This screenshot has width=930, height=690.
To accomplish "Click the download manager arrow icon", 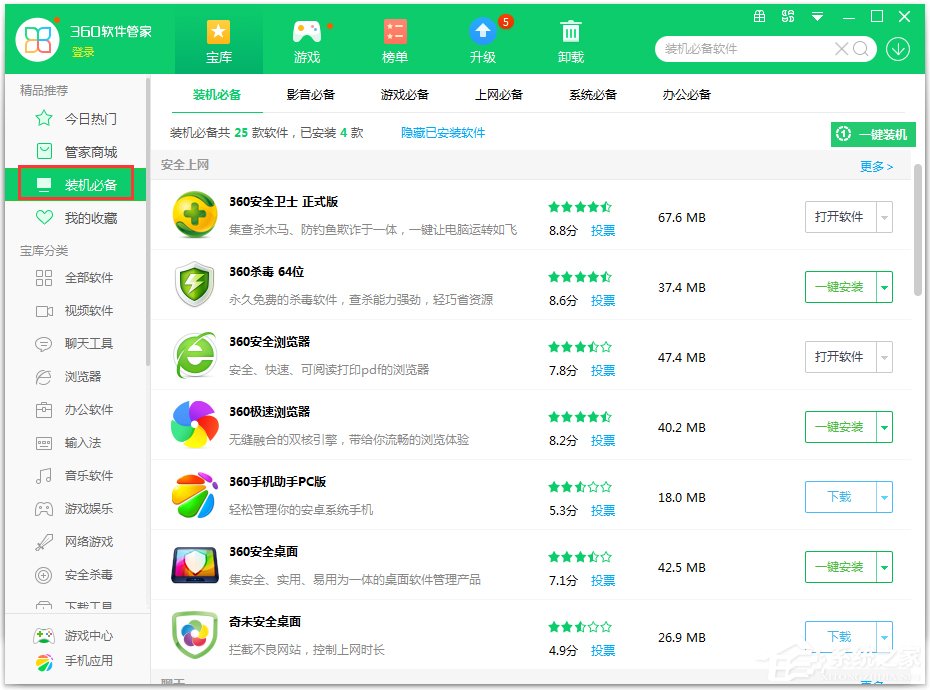I will click(898, 49).
